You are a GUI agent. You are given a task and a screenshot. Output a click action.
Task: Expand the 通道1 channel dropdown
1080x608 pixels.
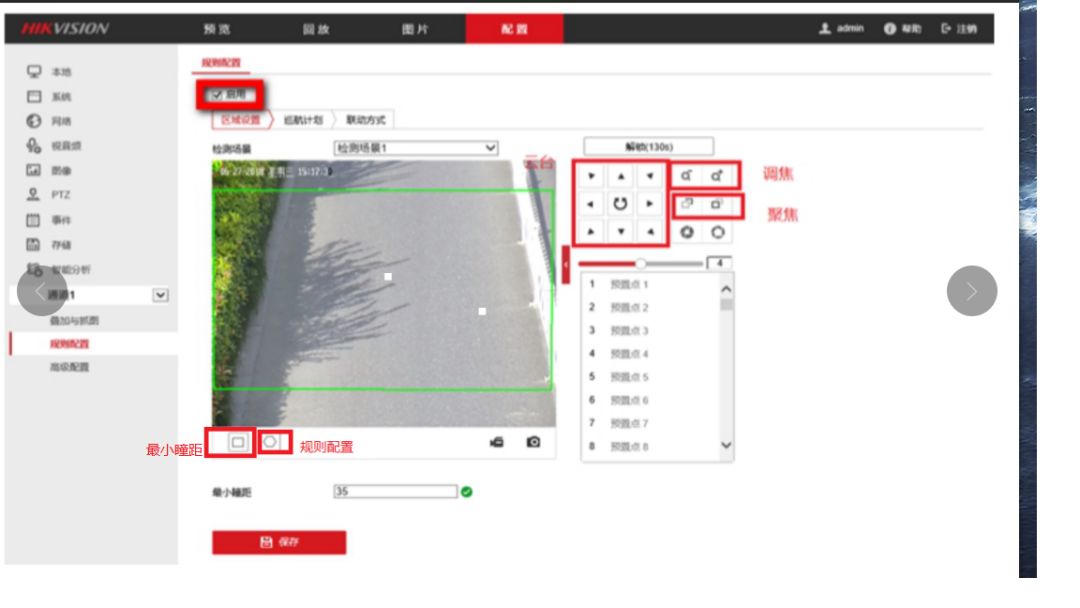159,295
